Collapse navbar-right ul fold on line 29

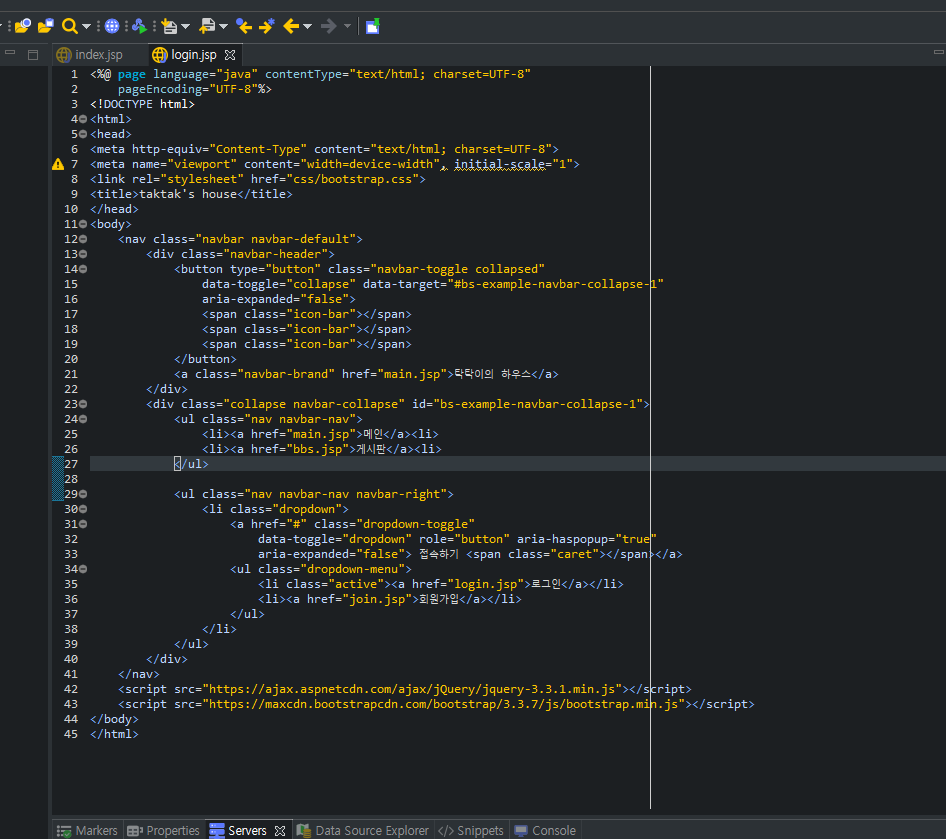pos(83,494)
